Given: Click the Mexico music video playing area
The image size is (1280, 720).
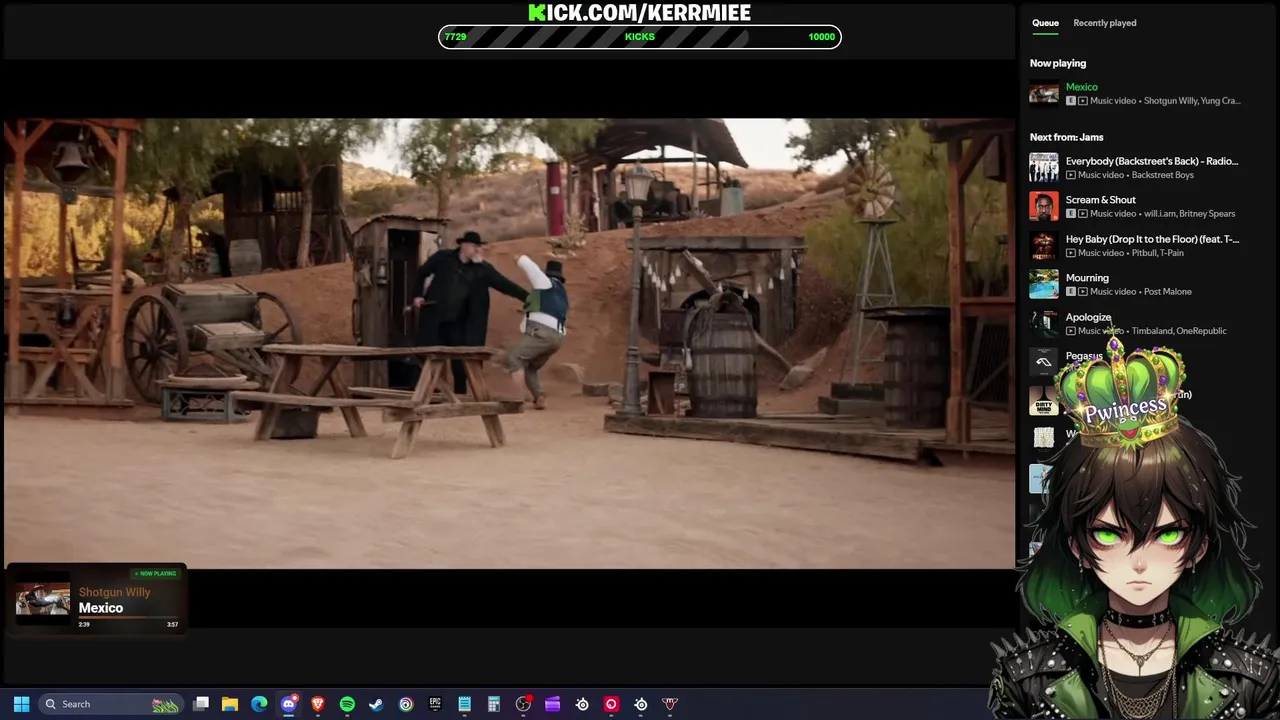Looking at the screenshot, I should [x=509, y=343].
